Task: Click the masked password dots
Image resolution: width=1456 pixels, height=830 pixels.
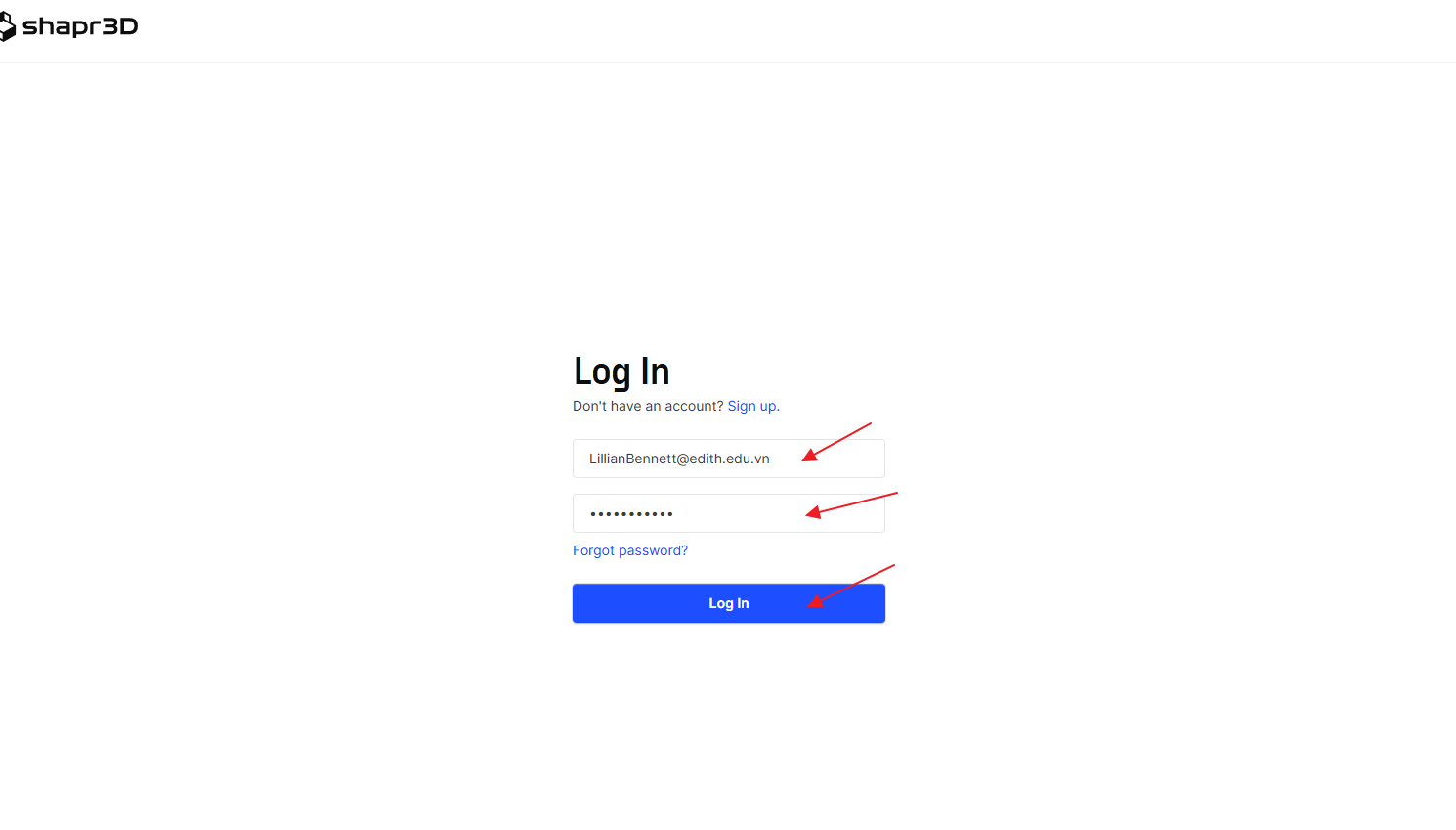Action: (x=631, y=513)
